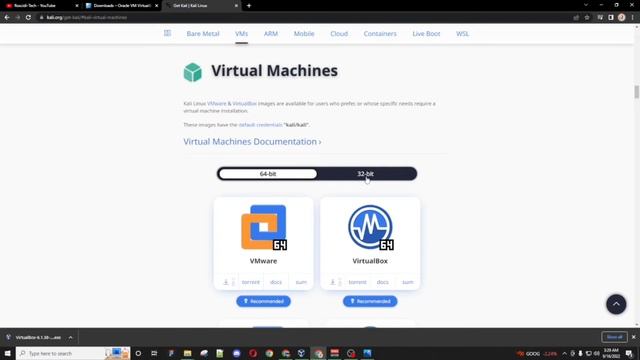Open the VirtualBox docs link
This screenshot has height=360, width=640.
coord(382,282)
